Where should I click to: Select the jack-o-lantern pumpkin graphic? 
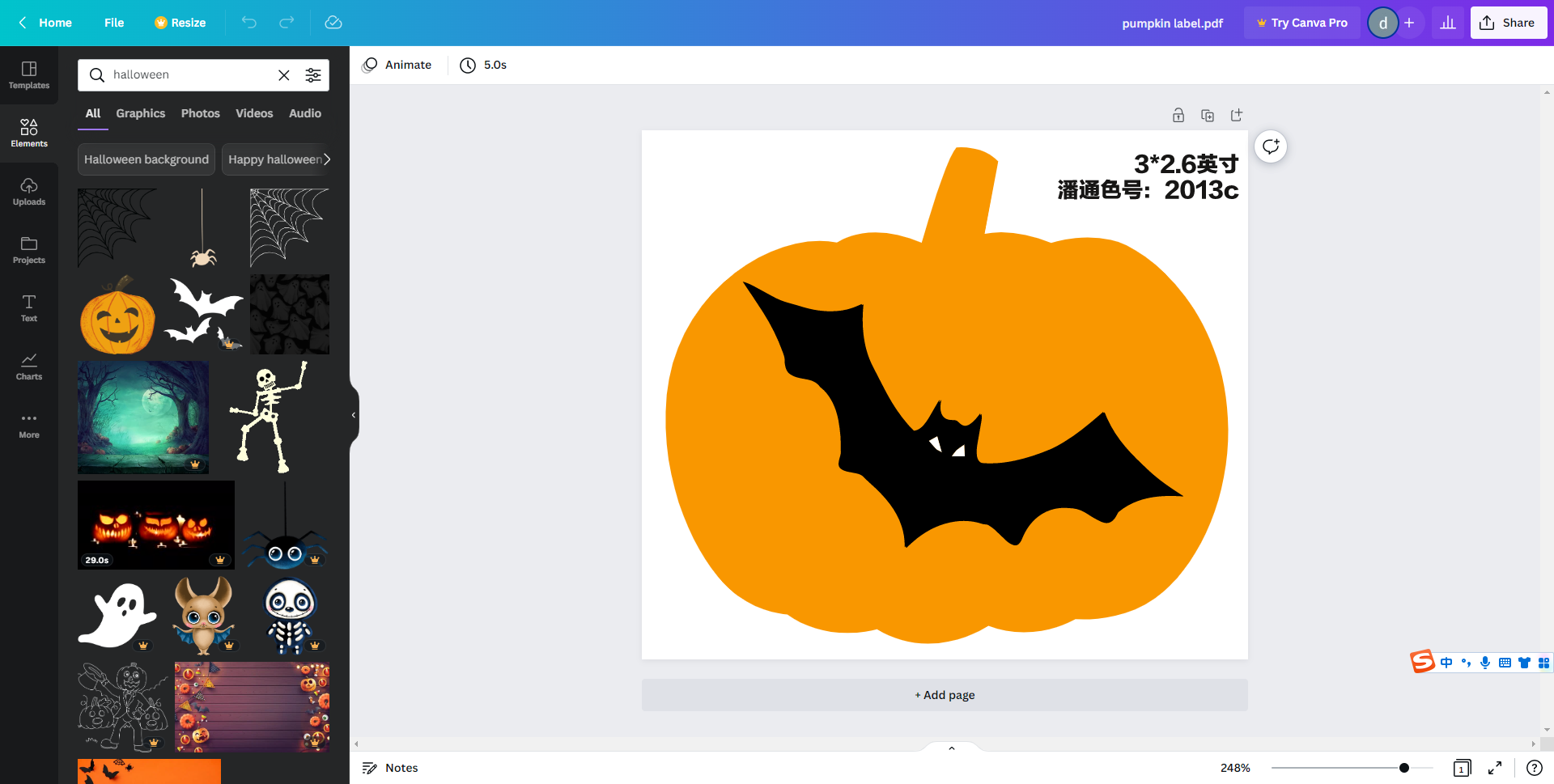(x=118, y=314)
